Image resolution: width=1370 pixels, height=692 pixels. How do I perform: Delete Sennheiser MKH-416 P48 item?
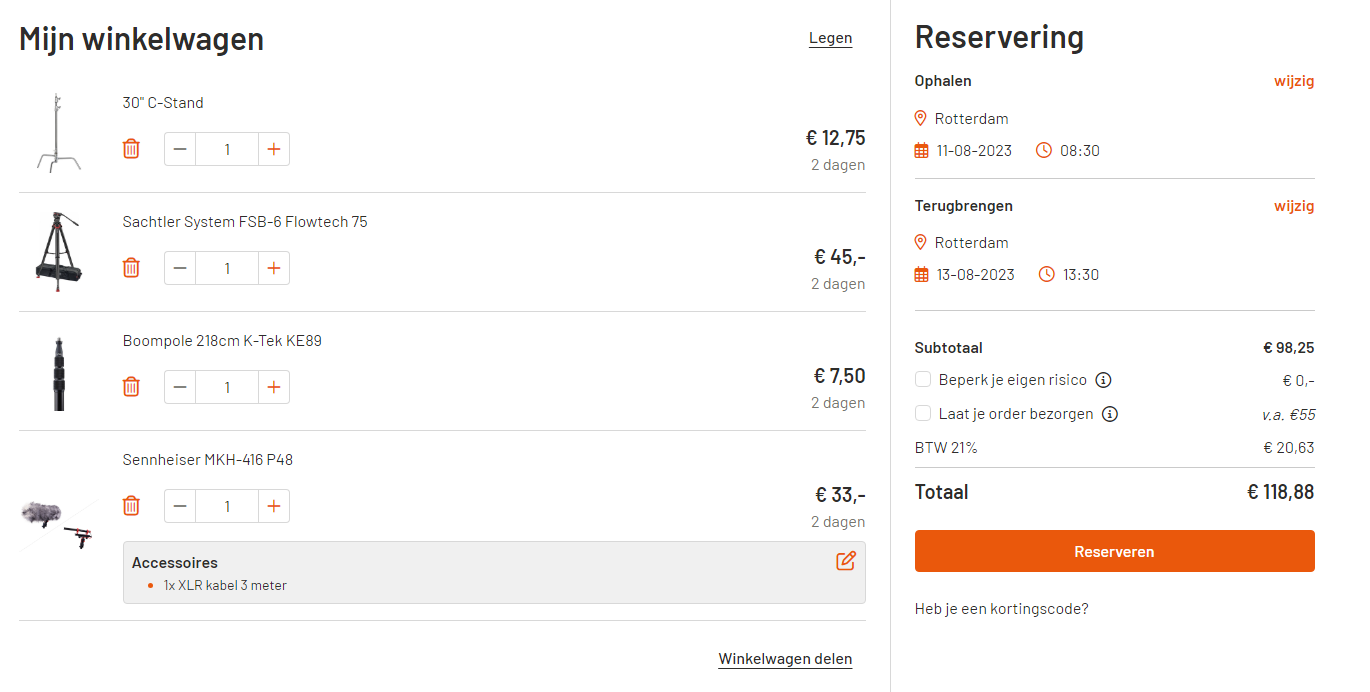pyautogui.click(x=131, y=506)
